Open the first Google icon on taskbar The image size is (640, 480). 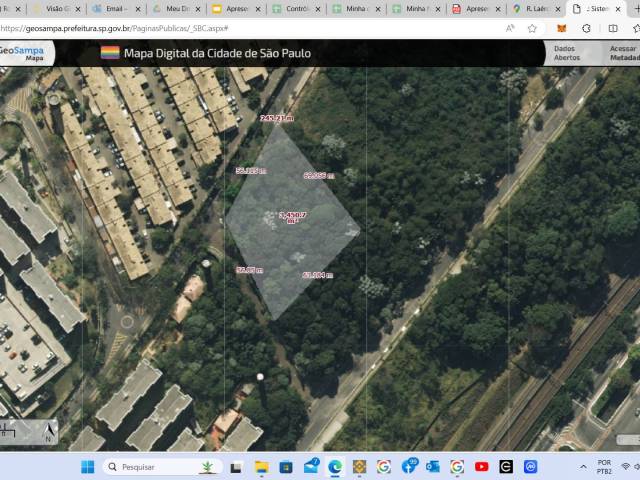pos(384,467)
